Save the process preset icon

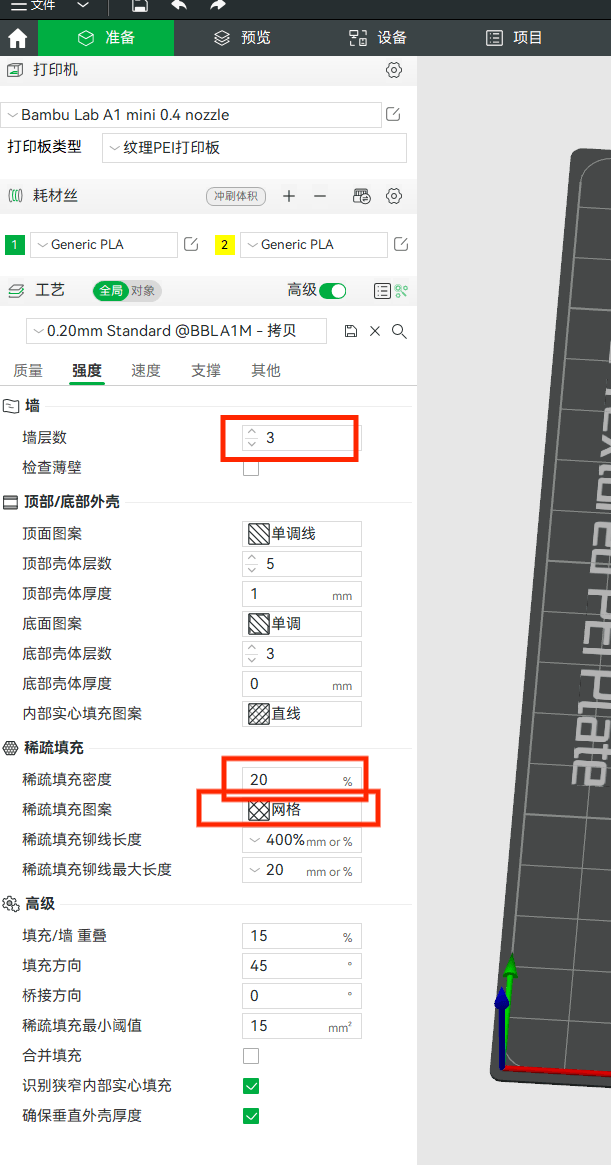[x=352, y=331]
